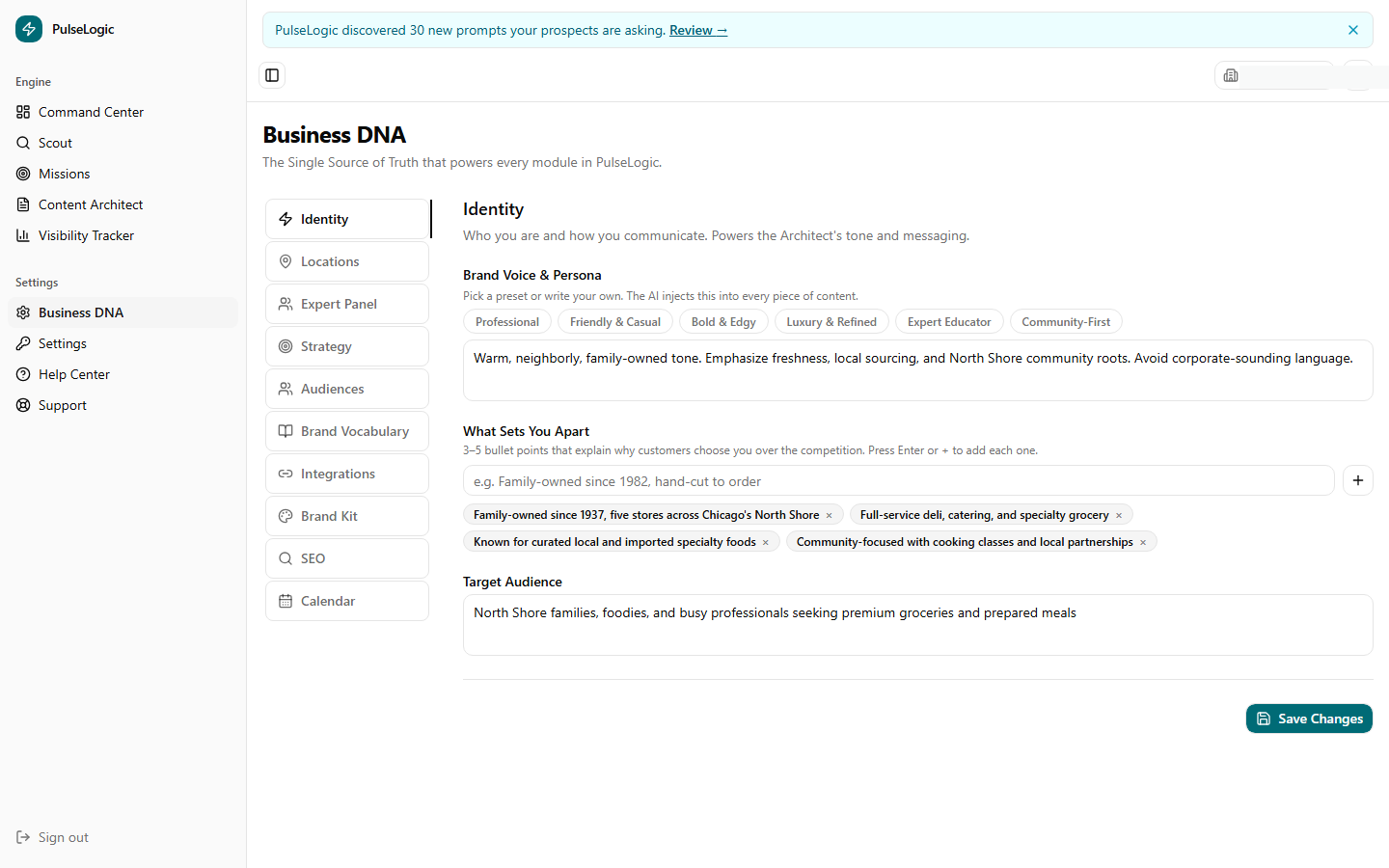The width and height of the screenshot is (1389, 868).
Task: Click the Help Center question icon
Action: coord(23,374)
